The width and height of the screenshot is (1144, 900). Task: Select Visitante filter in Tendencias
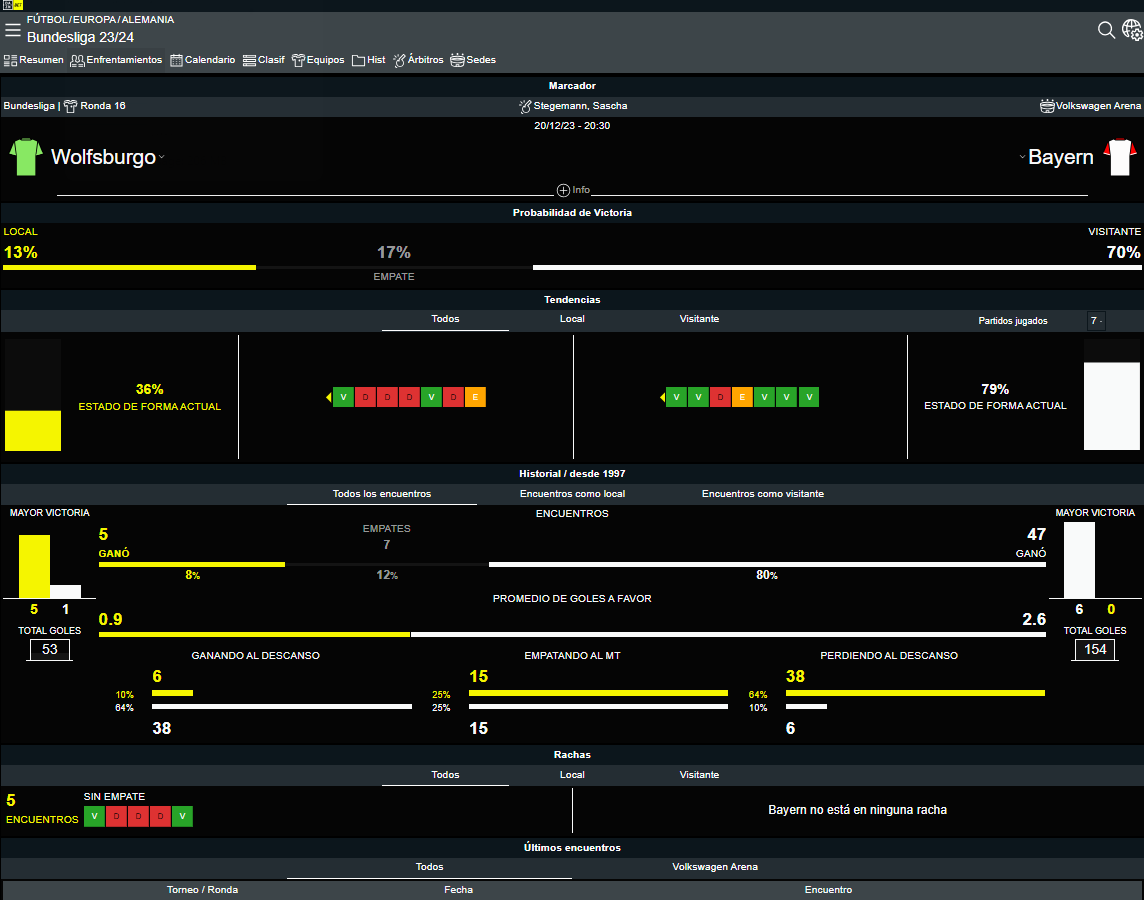(699, 319)
